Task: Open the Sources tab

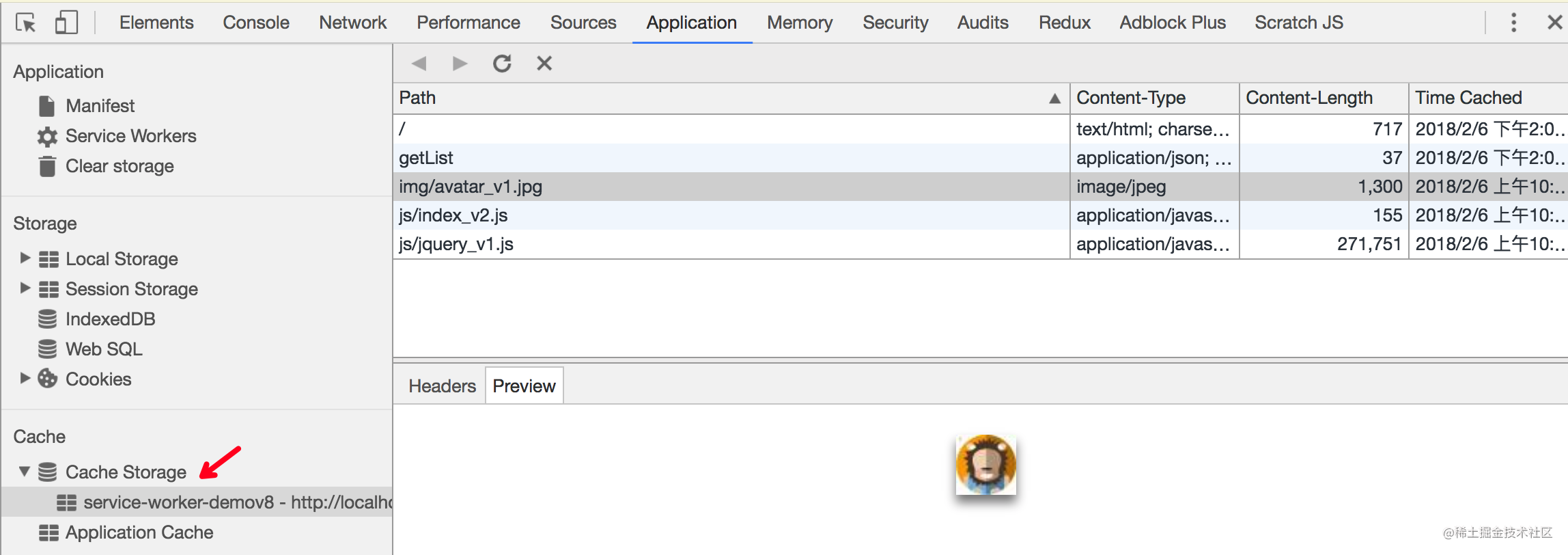Action: 583,23
